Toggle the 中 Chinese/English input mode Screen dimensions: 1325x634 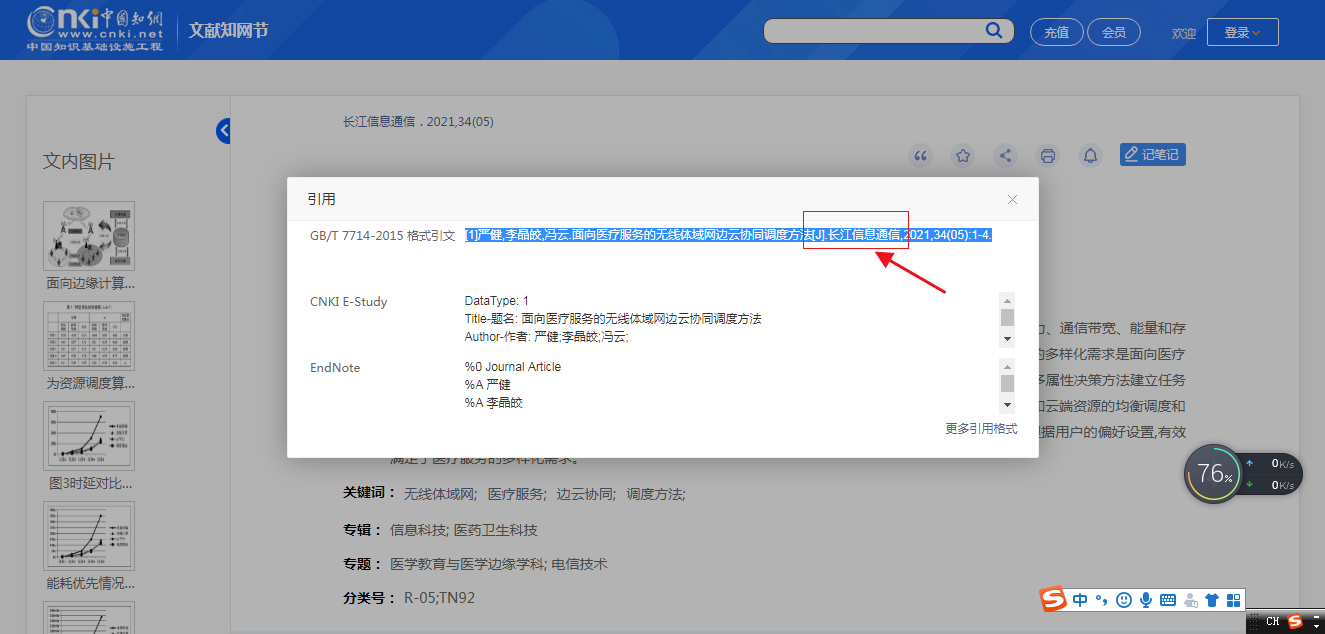click(x=1080, y=600)
